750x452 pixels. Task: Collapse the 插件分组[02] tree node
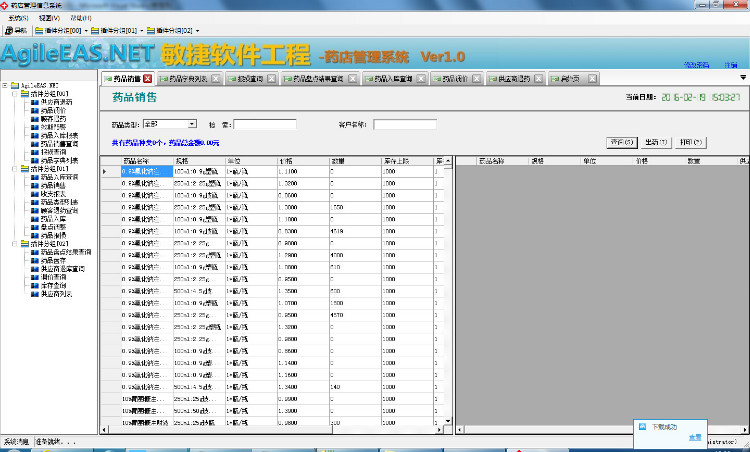pos(15,243)
